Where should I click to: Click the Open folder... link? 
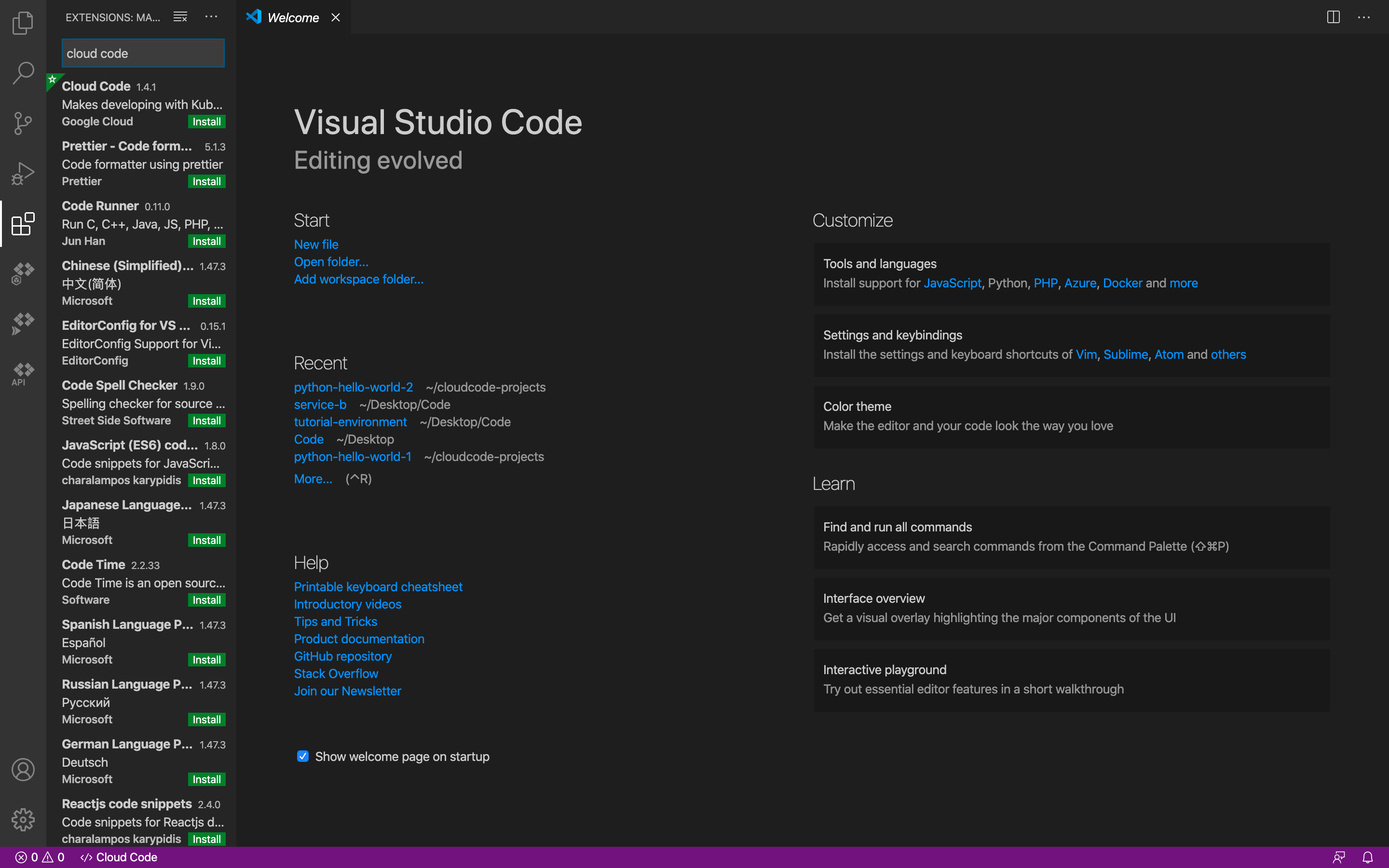point(331,262)
